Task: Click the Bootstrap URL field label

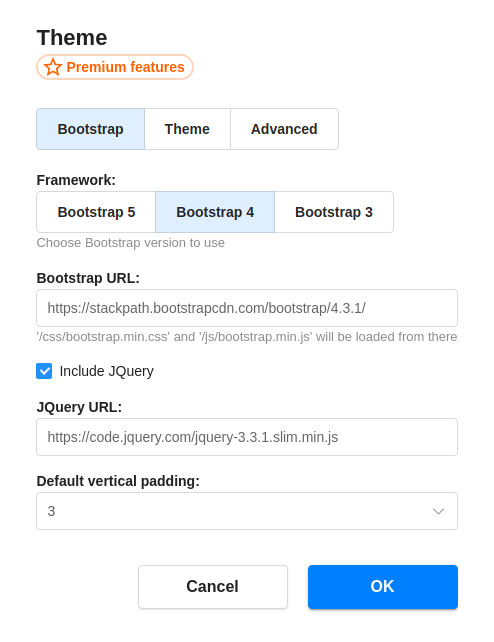Action: 88,278
